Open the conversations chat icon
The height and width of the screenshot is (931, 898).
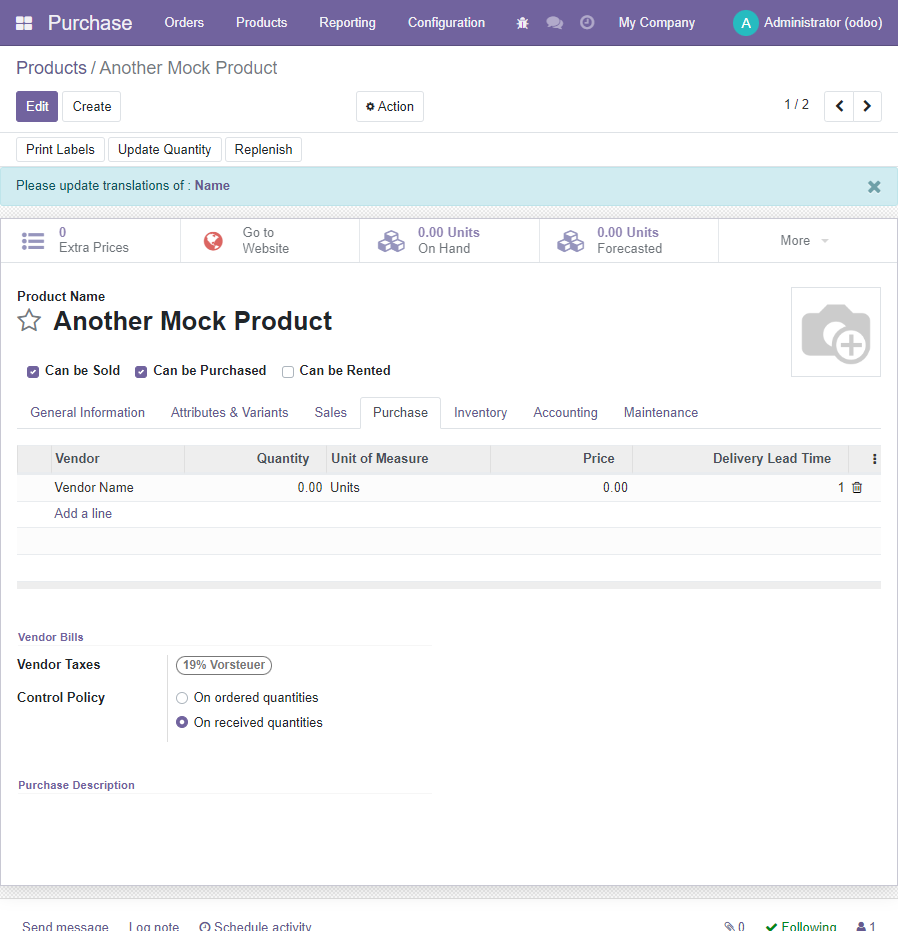555,23
